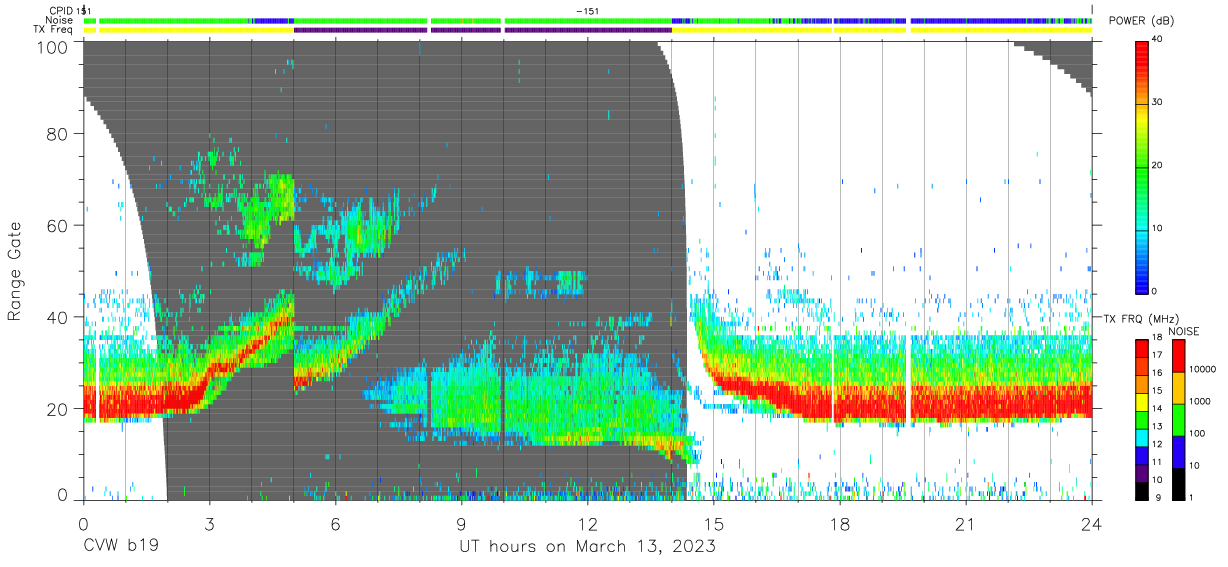This screenshot has width=1228, height=567.
Task: Click UT hours axis tick 18
Action: [840, 523]
